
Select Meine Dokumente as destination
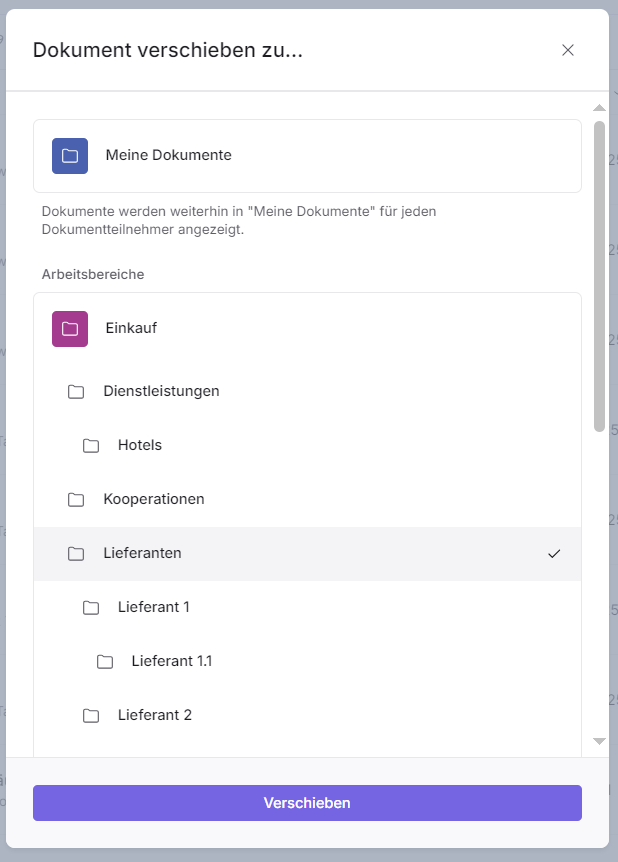coord(168,156)
